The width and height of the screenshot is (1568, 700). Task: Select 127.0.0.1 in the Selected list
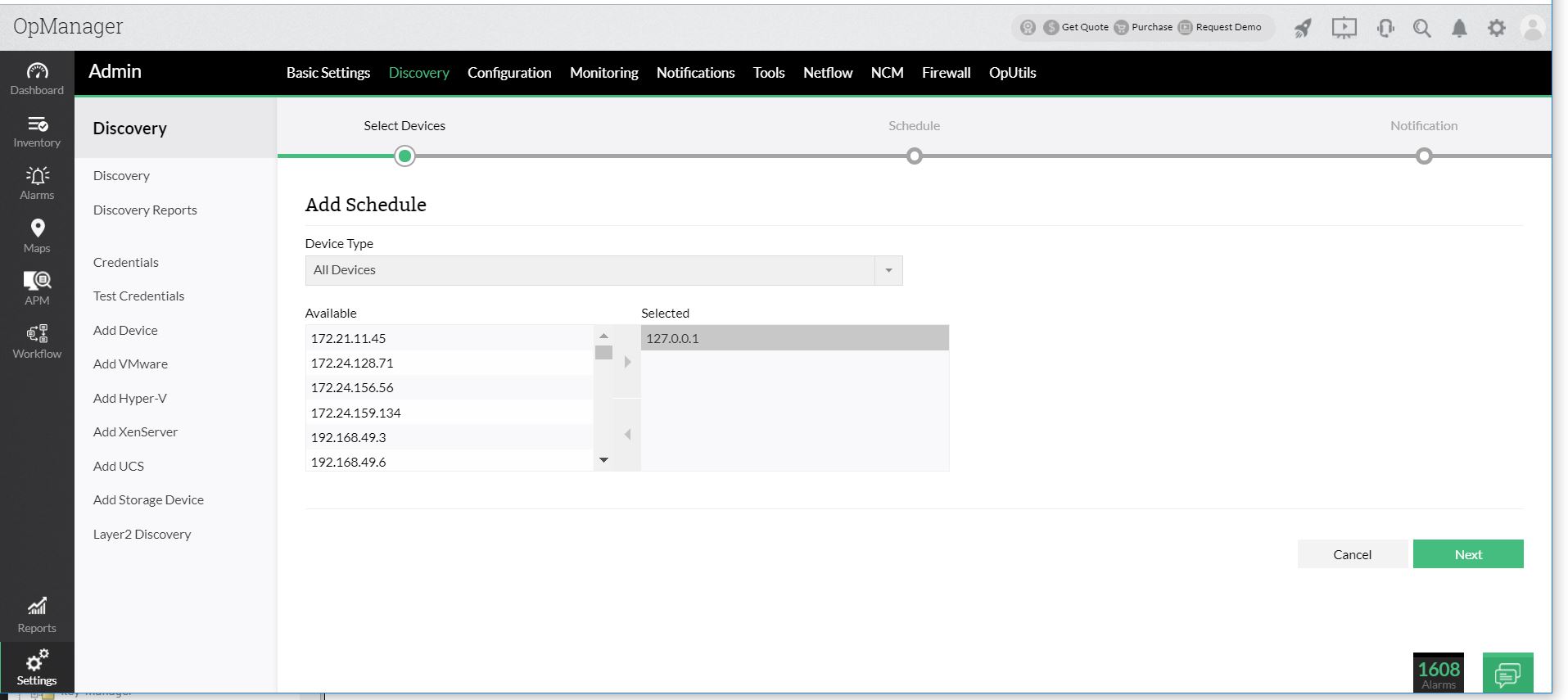795,338
